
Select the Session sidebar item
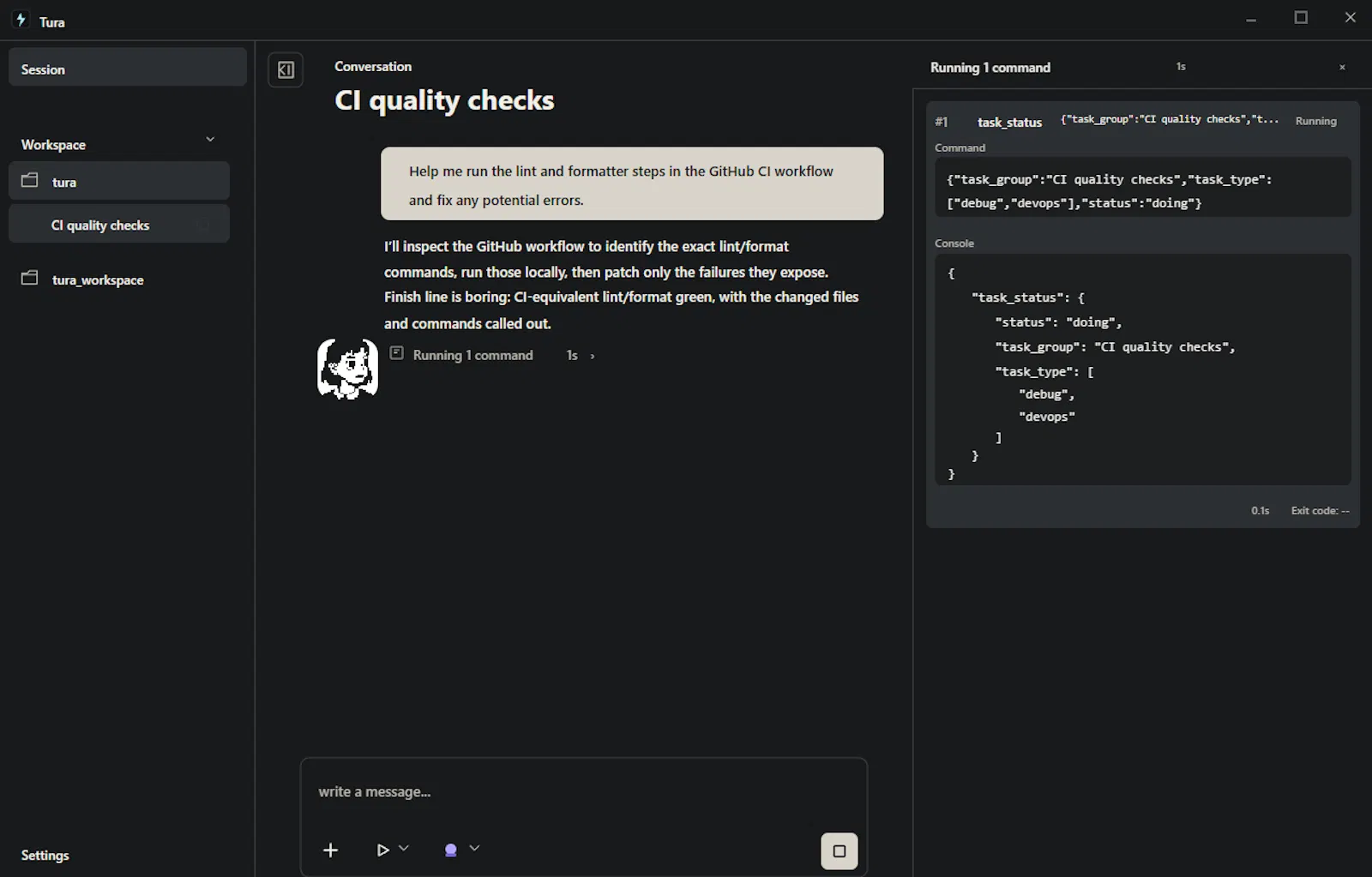128,67
